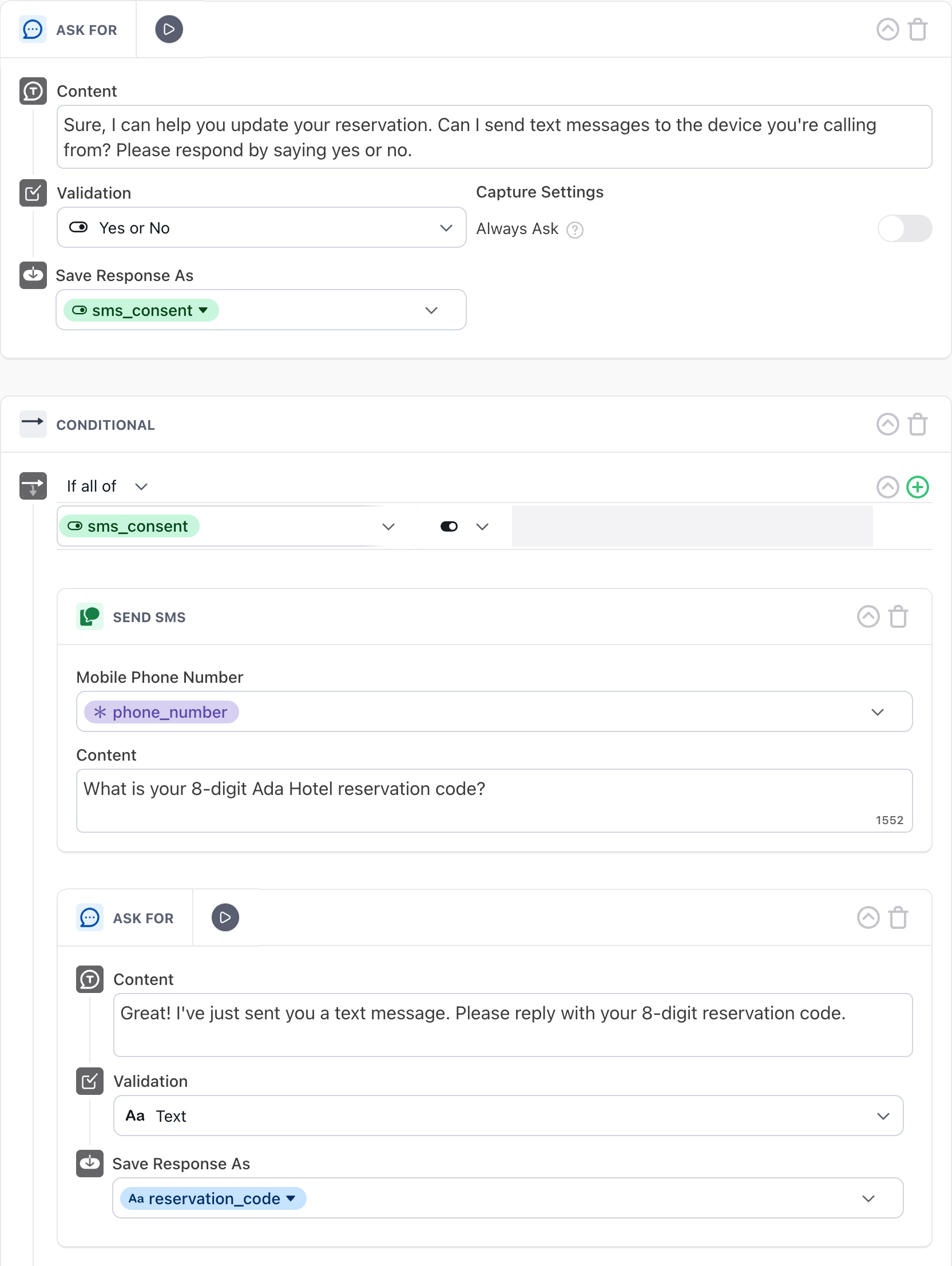
Task: Enable the Always Ask toggle
Action: pos(904,229)
